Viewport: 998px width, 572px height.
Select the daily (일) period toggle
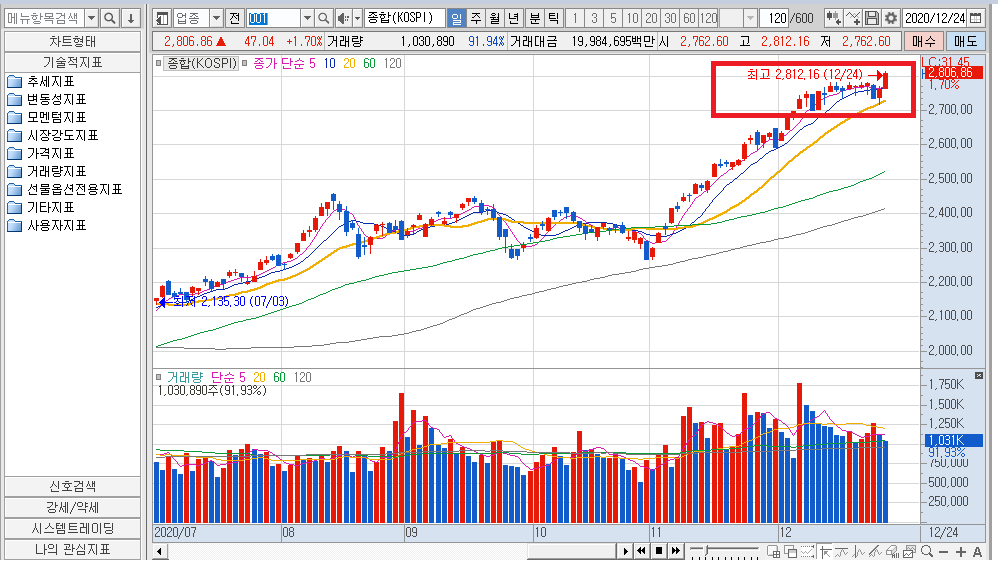click(456, 18)
